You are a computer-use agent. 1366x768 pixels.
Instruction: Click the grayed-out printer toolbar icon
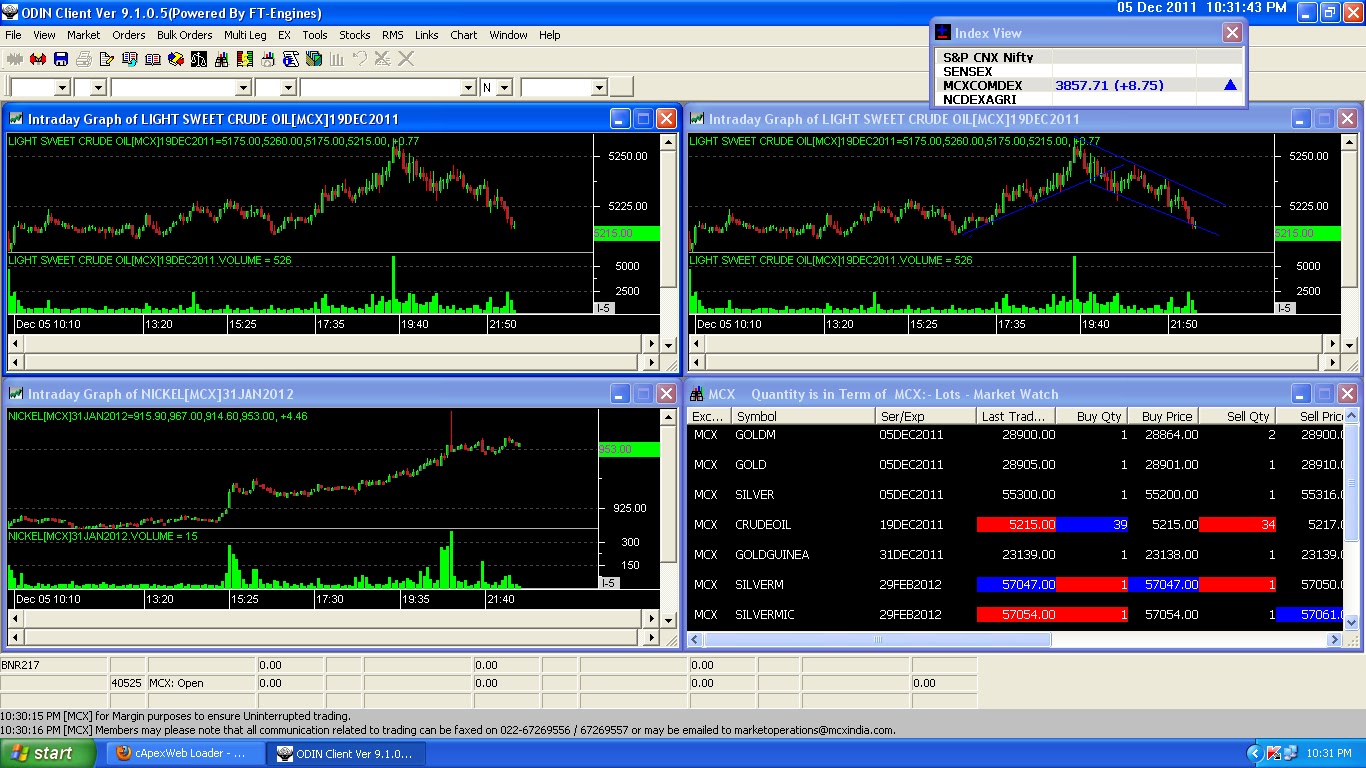coord(84,59)
